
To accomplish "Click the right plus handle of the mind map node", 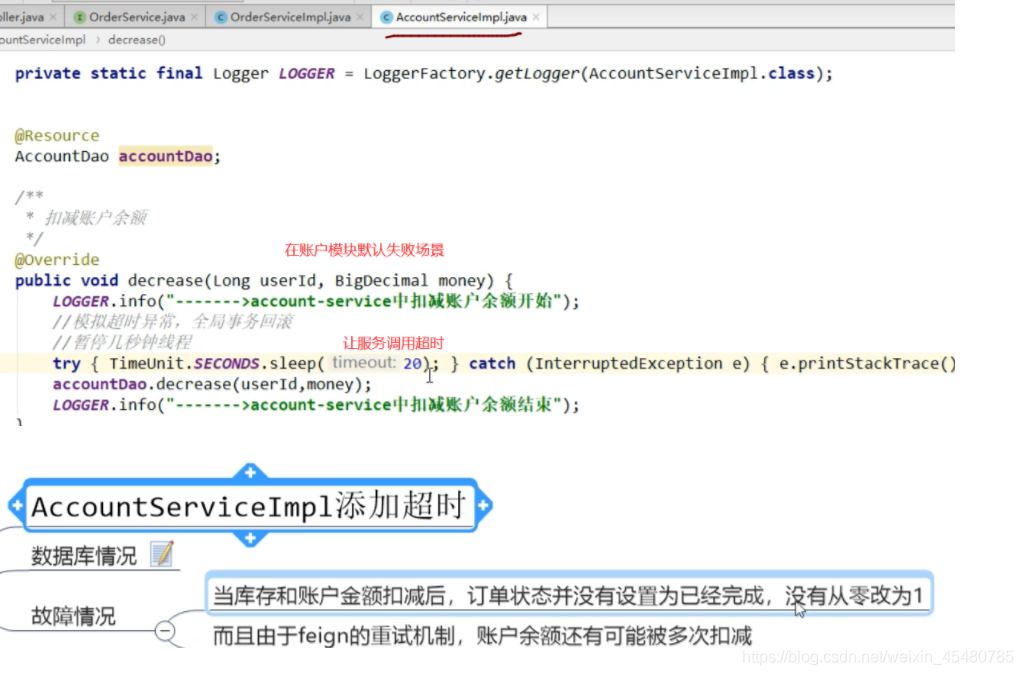I will (483, 505).
